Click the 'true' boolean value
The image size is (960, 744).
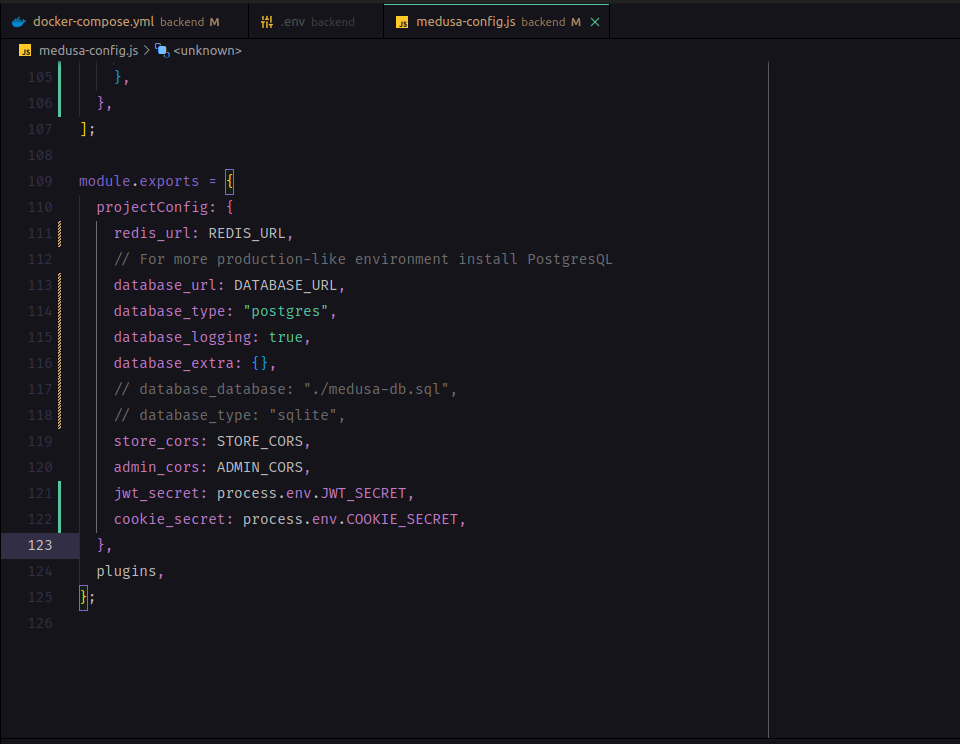pos(286,337)
